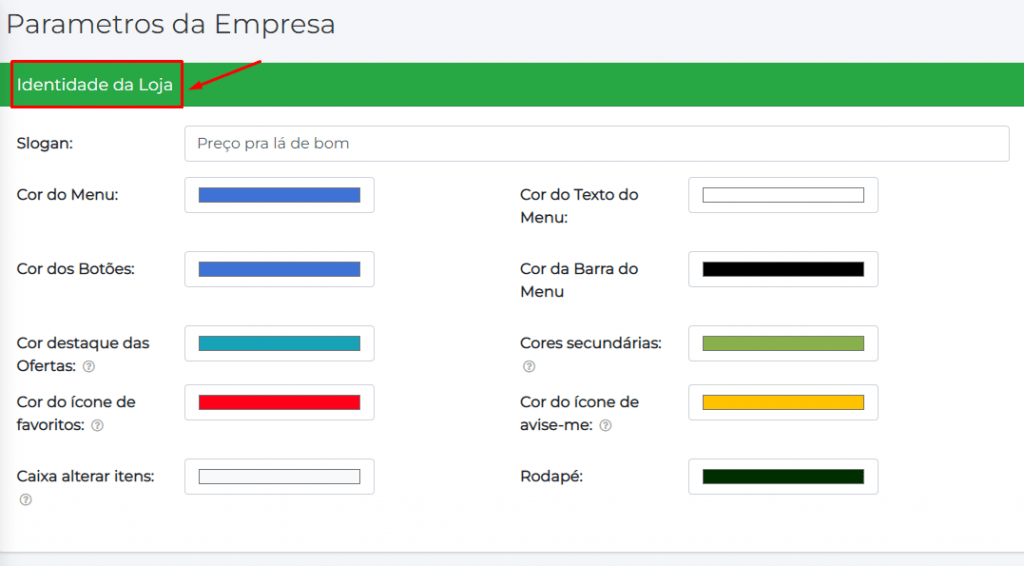Click help icon next to avise-me label

point(605,426)
